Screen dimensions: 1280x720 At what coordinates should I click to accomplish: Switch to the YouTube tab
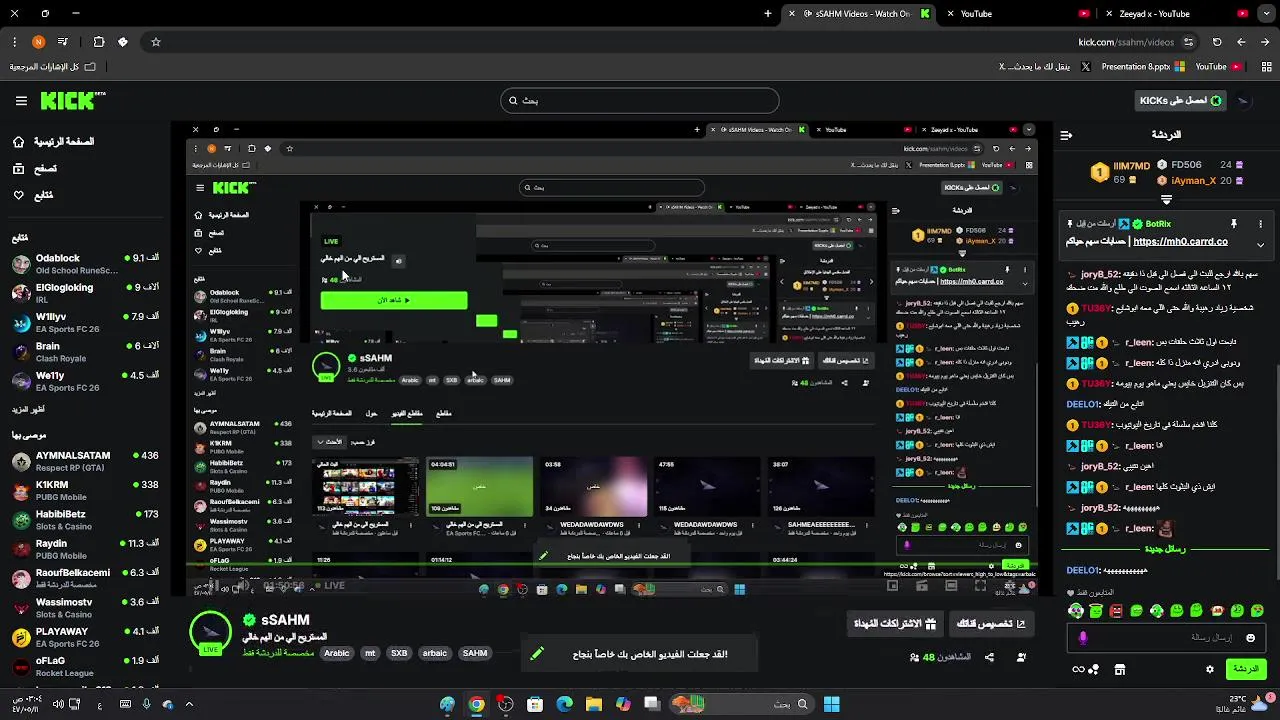tap(1016, 14)
